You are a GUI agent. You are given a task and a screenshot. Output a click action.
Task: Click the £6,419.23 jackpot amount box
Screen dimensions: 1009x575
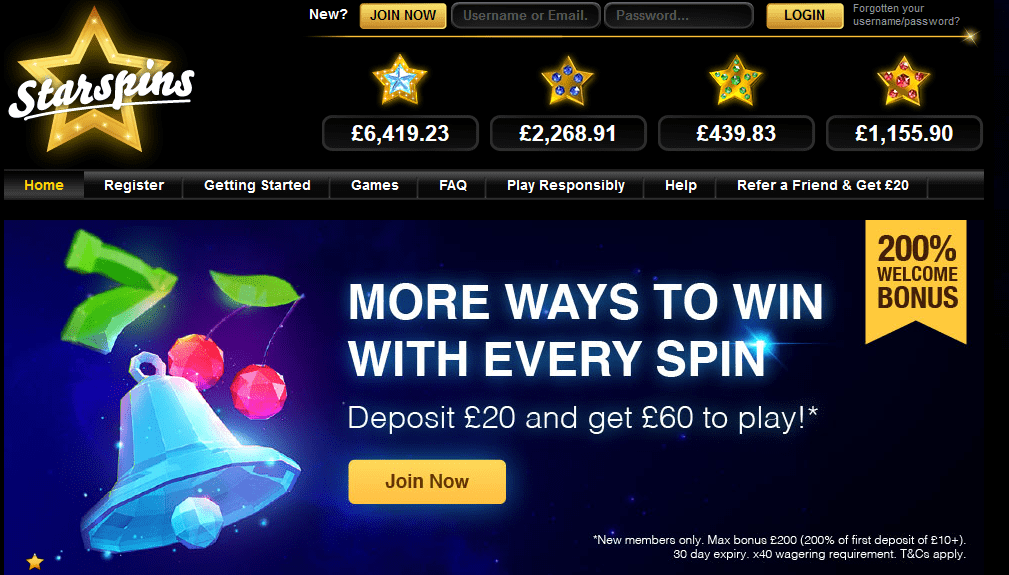(400, 133)
